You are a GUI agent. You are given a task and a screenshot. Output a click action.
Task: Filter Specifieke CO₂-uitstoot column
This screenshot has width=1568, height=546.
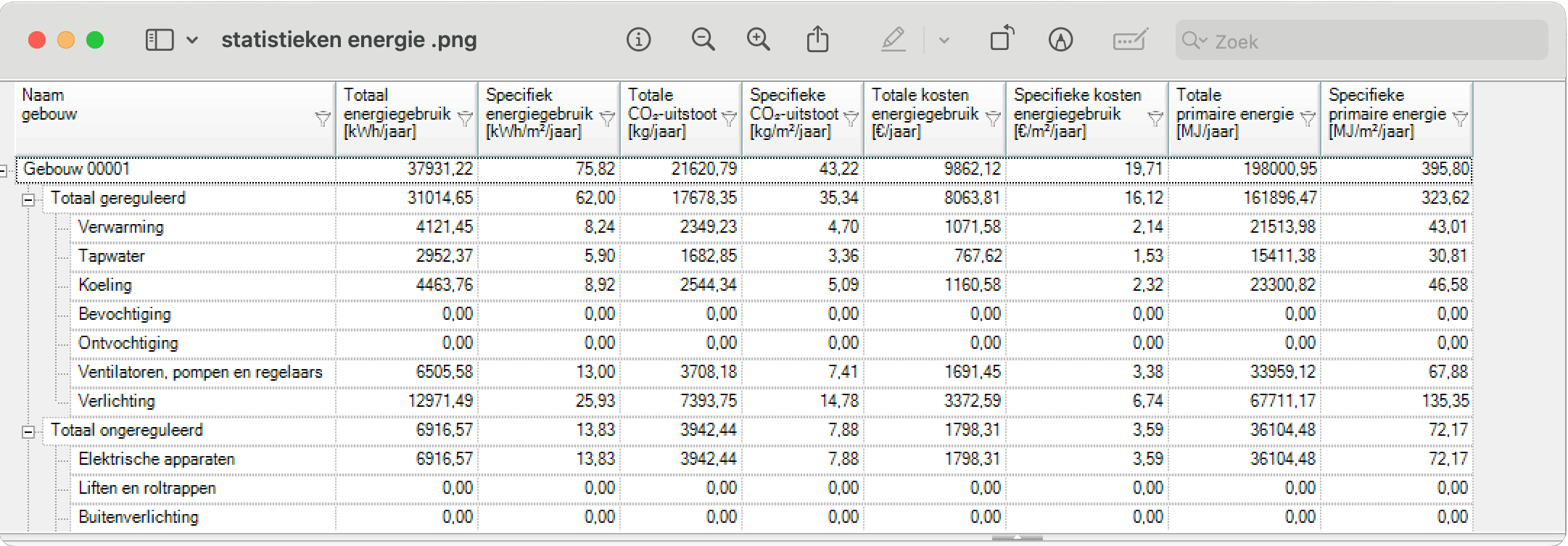coord(851,118)
